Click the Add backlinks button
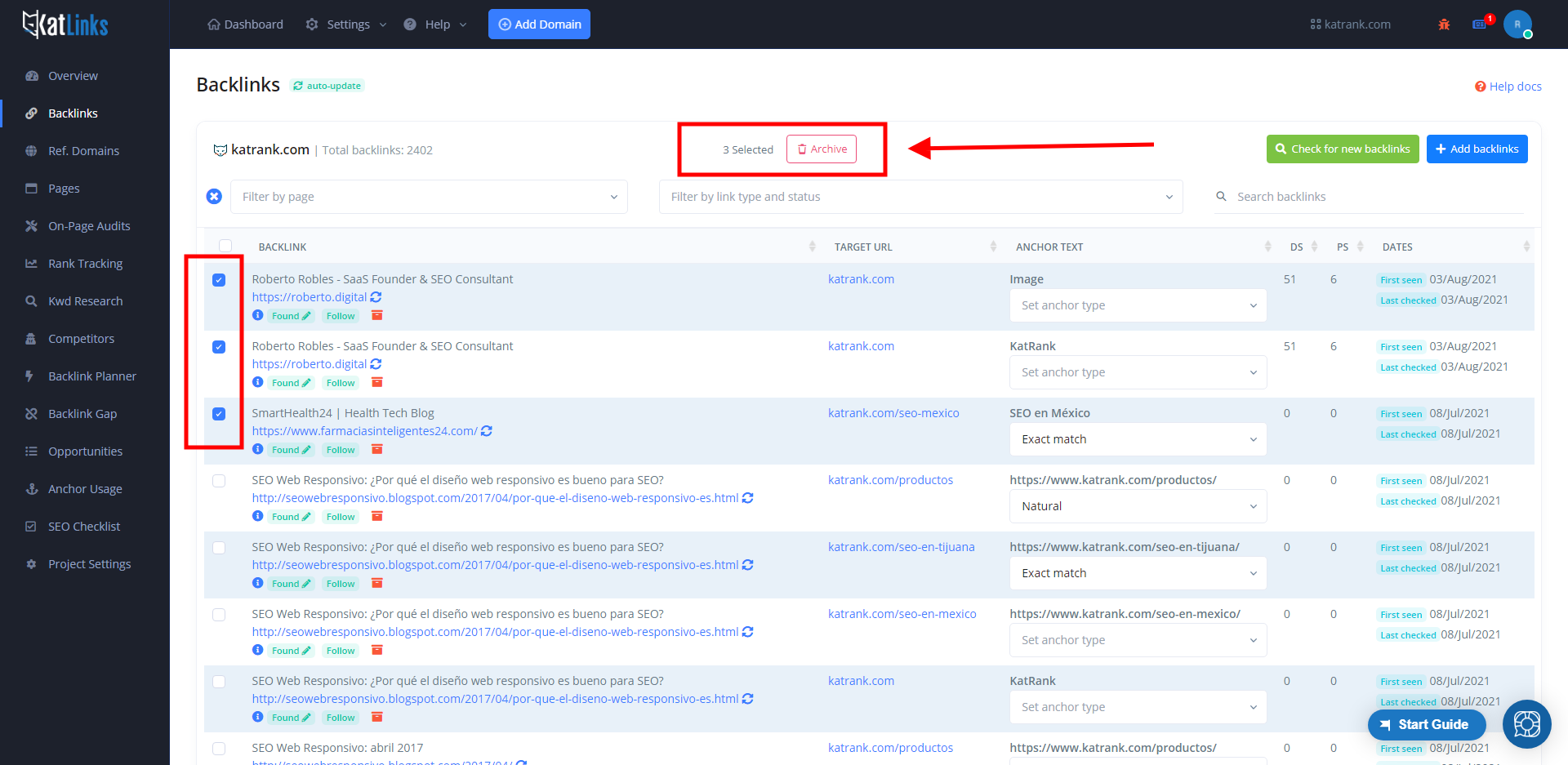The width and height of the screenshot is (1568, 765). click(1477, 149)
